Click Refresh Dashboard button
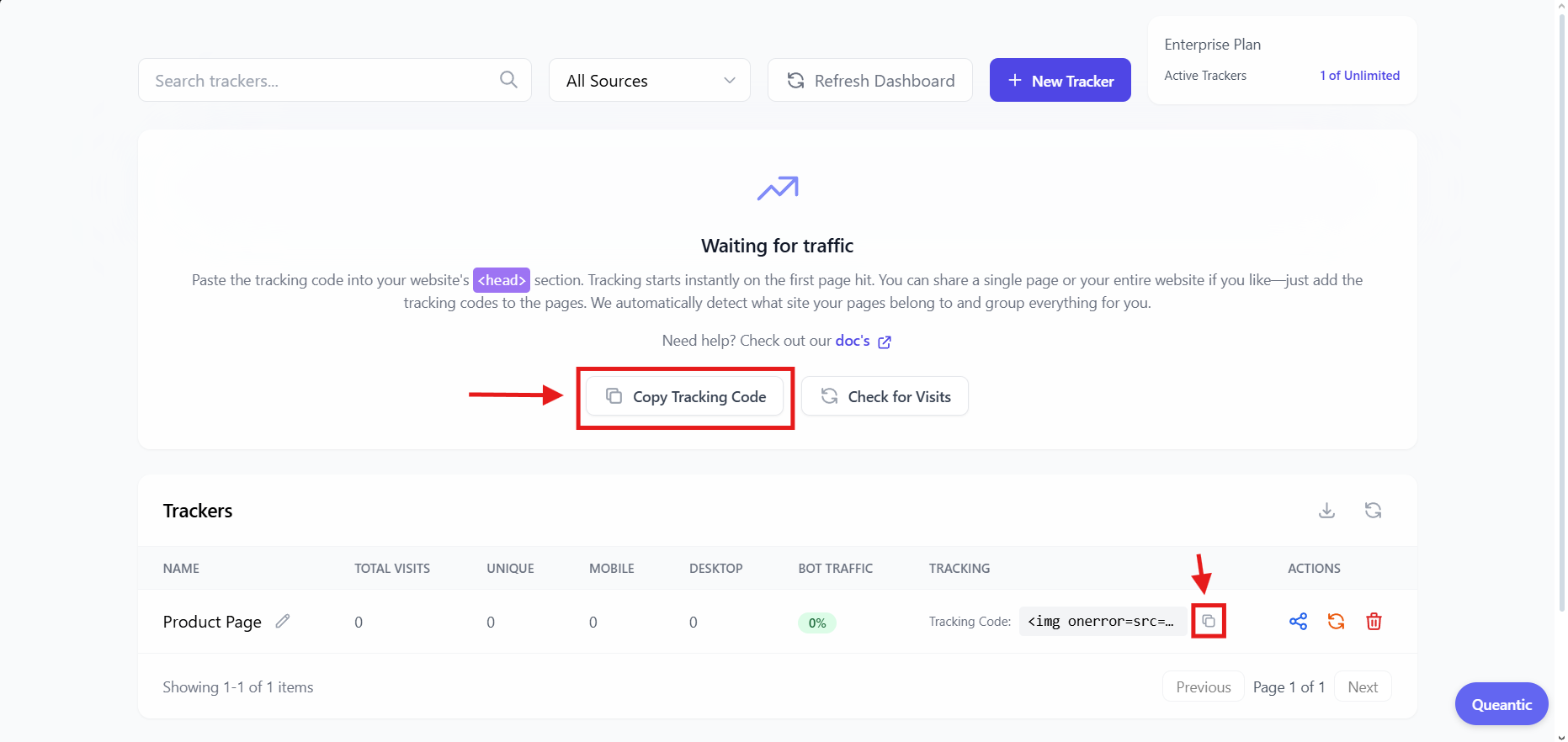 tap(869, 80)
